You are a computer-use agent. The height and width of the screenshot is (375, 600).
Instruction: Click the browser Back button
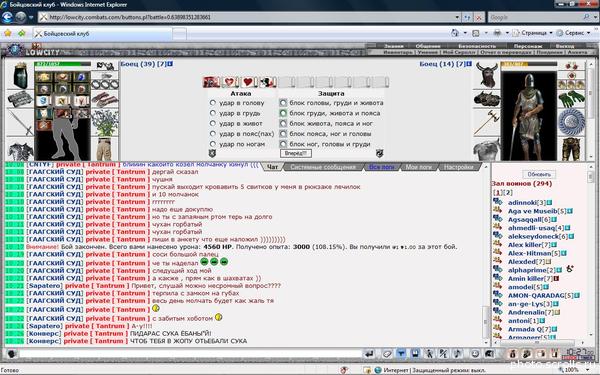point(7,17)
